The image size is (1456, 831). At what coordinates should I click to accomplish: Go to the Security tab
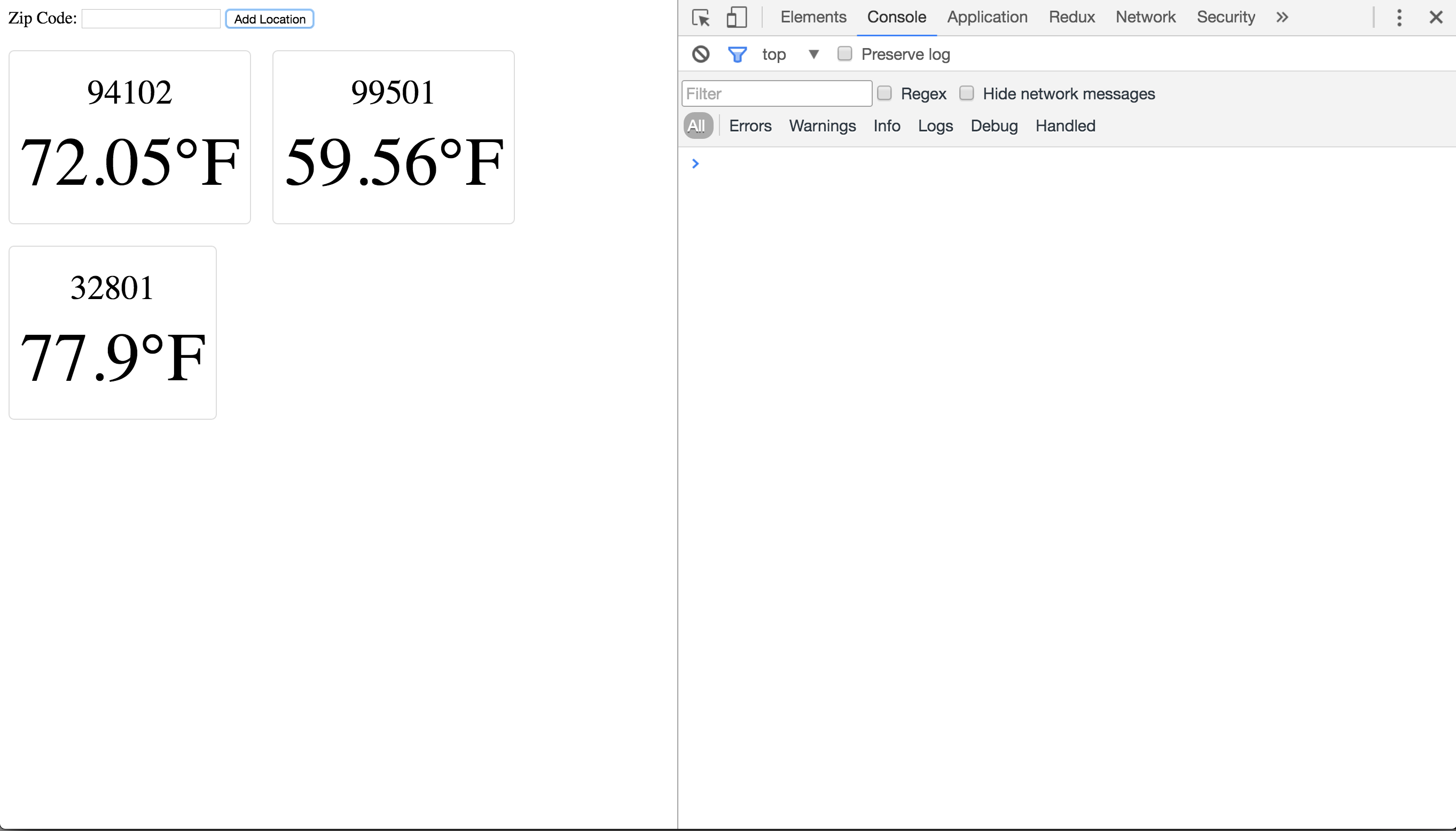pos(1225,17)
